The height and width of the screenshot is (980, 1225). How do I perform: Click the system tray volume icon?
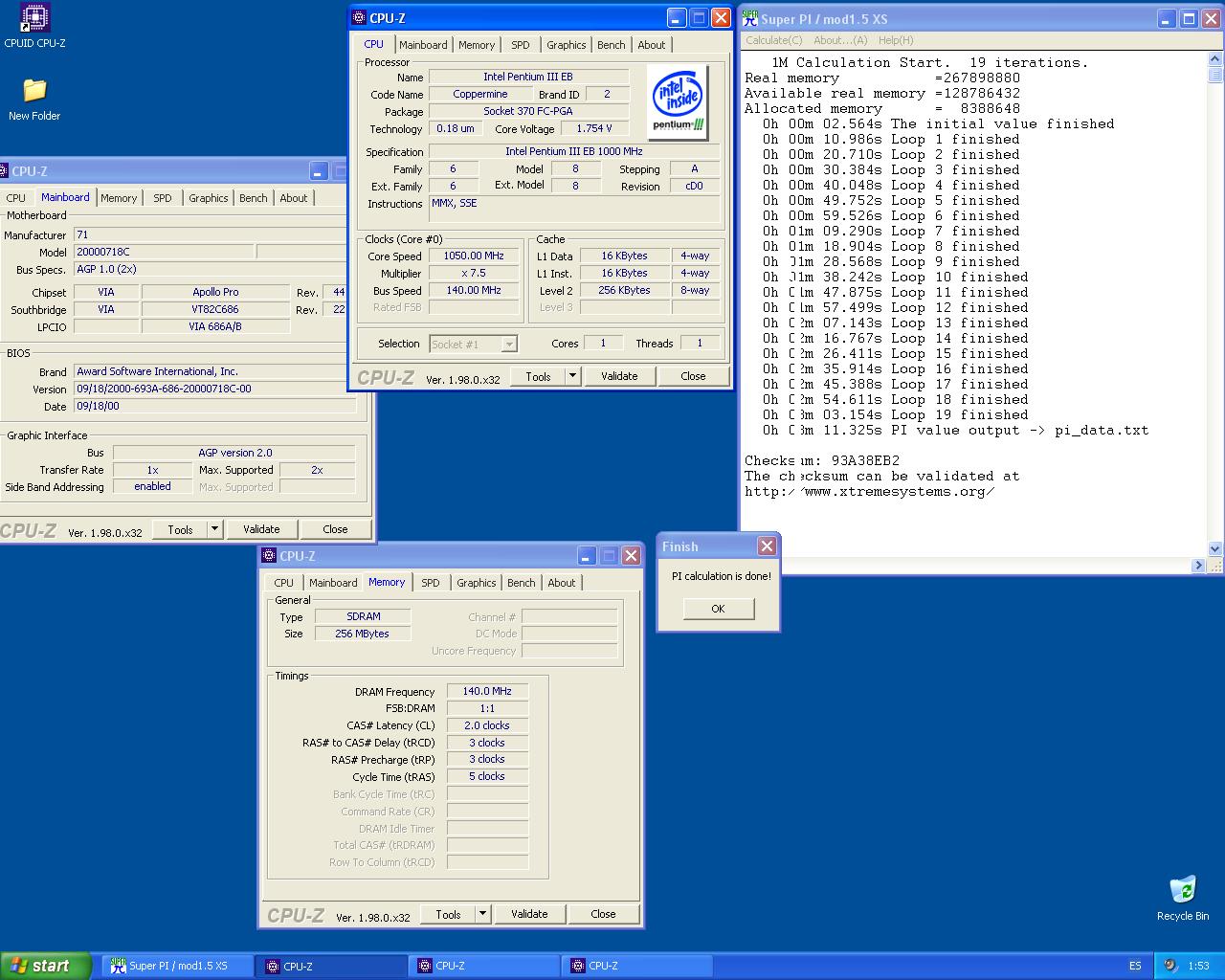click(1169, 966)
